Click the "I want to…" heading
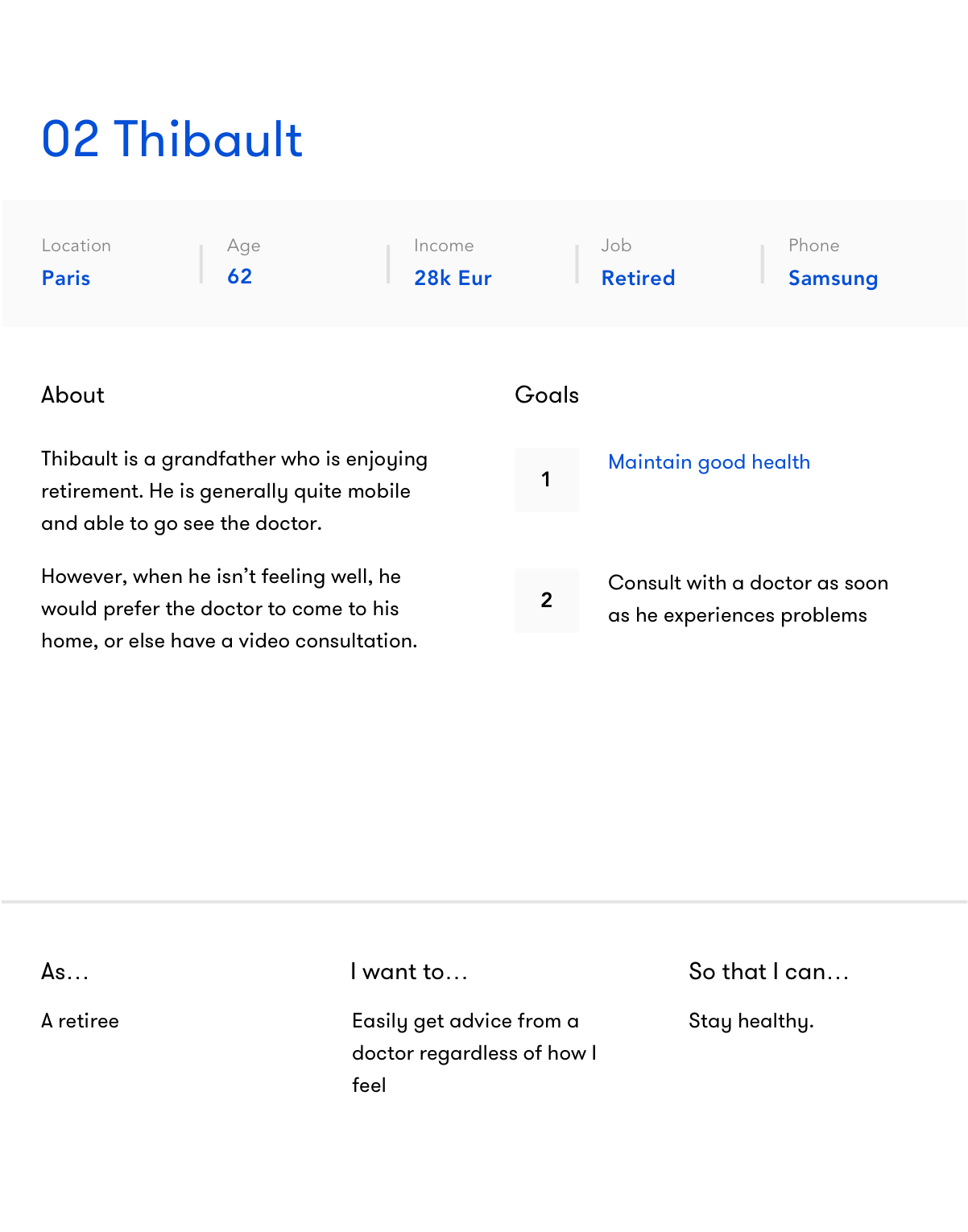This screenshot has height=1232, width=968. click(x=409, y=972)
